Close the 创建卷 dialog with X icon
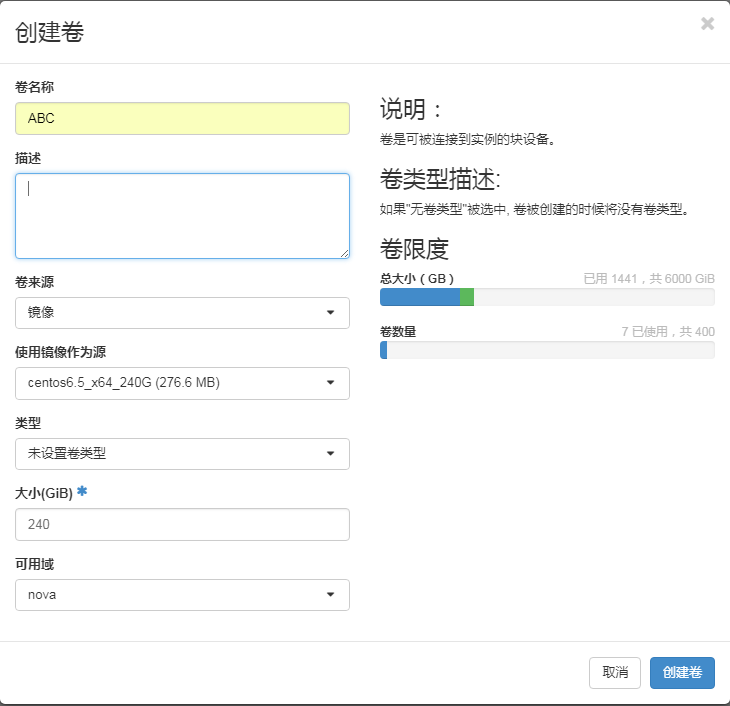The height and width of the screenshot is (706, 730). [707, 23]
